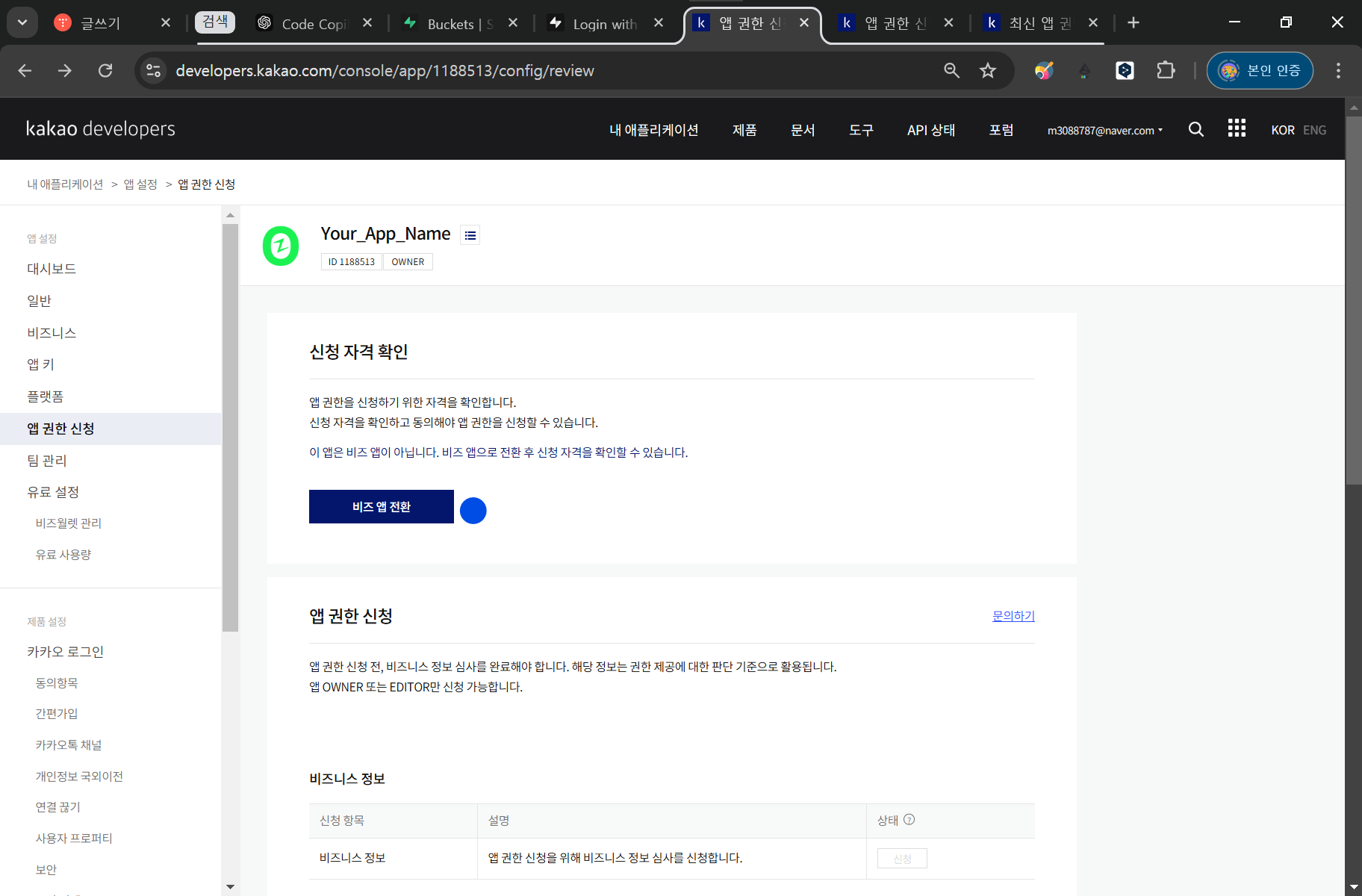This screenshot has width=1362, height=896.
Task: Open site information icon in address bar
Action: point(153,70)
